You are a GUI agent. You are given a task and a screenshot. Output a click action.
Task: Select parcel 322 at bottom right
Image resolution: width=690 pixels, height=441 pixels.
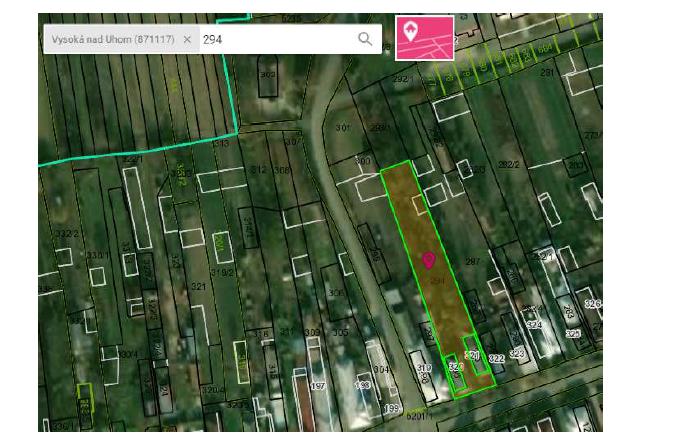[496, 358]
